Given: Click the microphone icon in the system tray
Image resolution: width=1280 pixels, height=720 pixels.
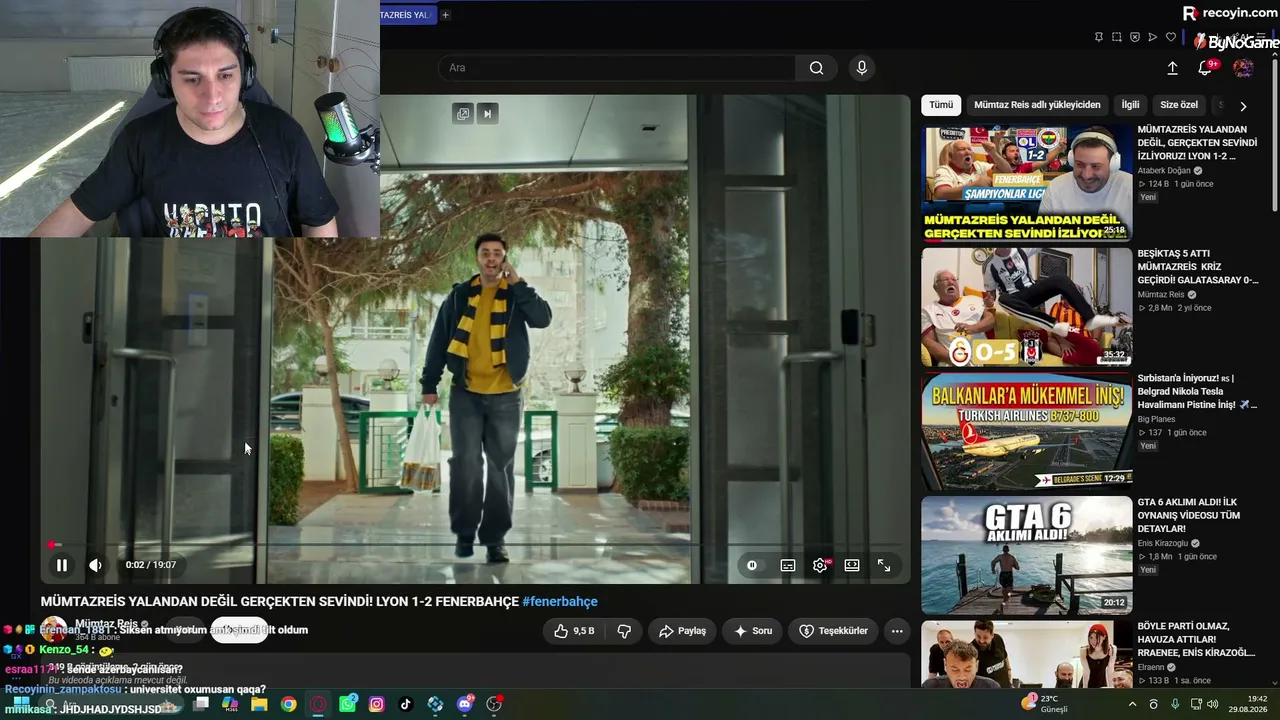Looking at the screenshot, I should click(x=1175, y=704).
